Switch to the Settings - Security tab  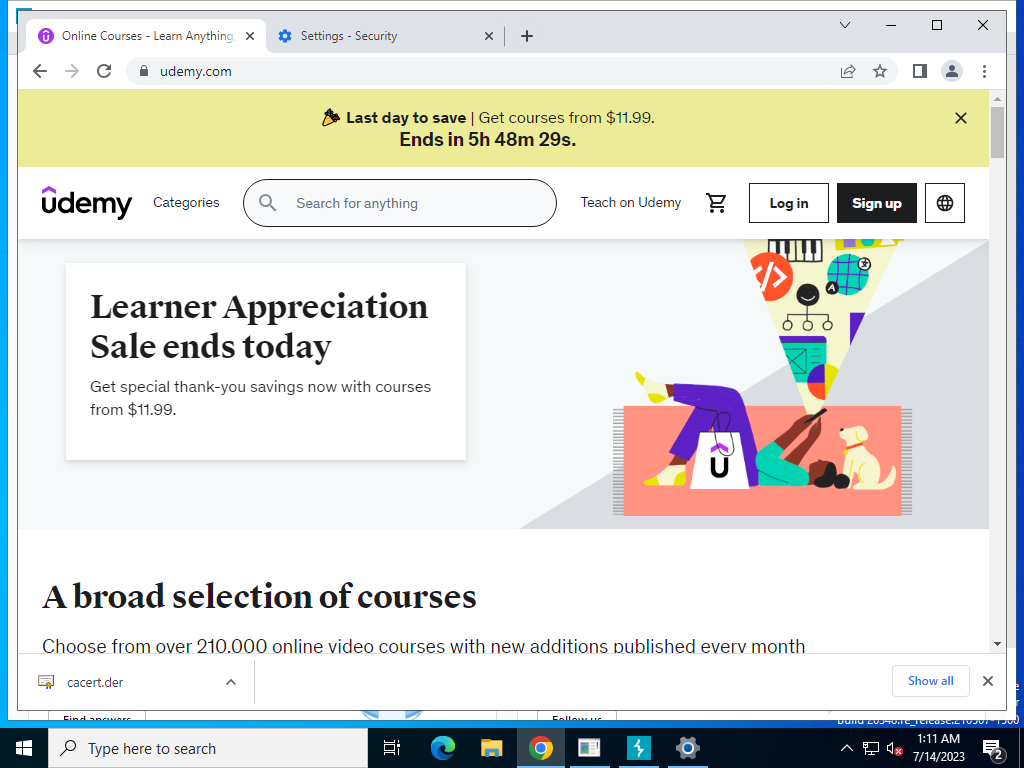385,36
